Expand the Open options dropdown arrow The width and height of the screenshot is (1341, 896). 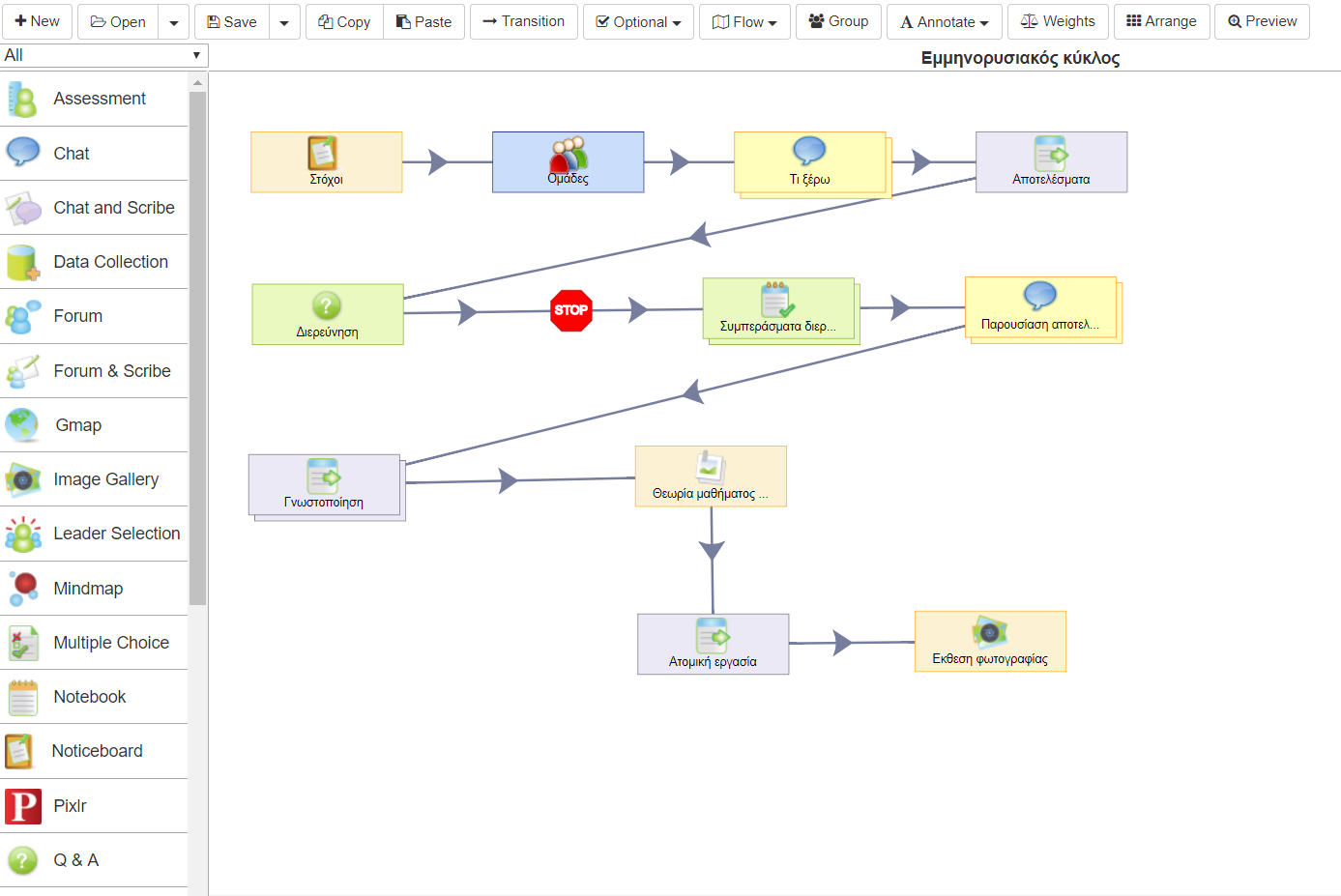[x=174, y=21]
